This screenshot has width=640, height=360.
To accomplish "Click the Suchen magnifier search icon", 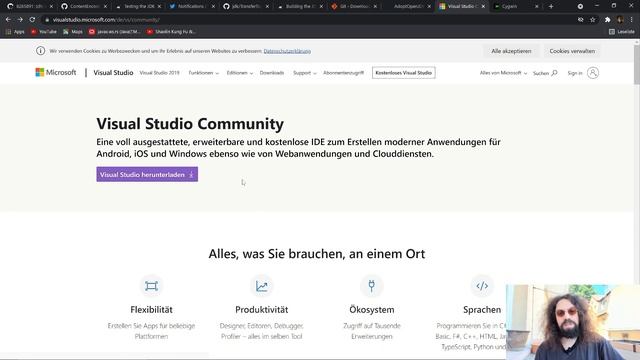I will [554, 73].
